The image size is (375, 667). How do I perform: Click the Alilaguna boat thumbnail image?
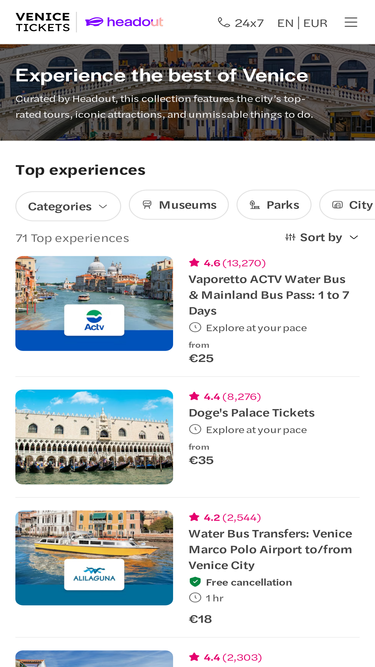click(94, 558)
